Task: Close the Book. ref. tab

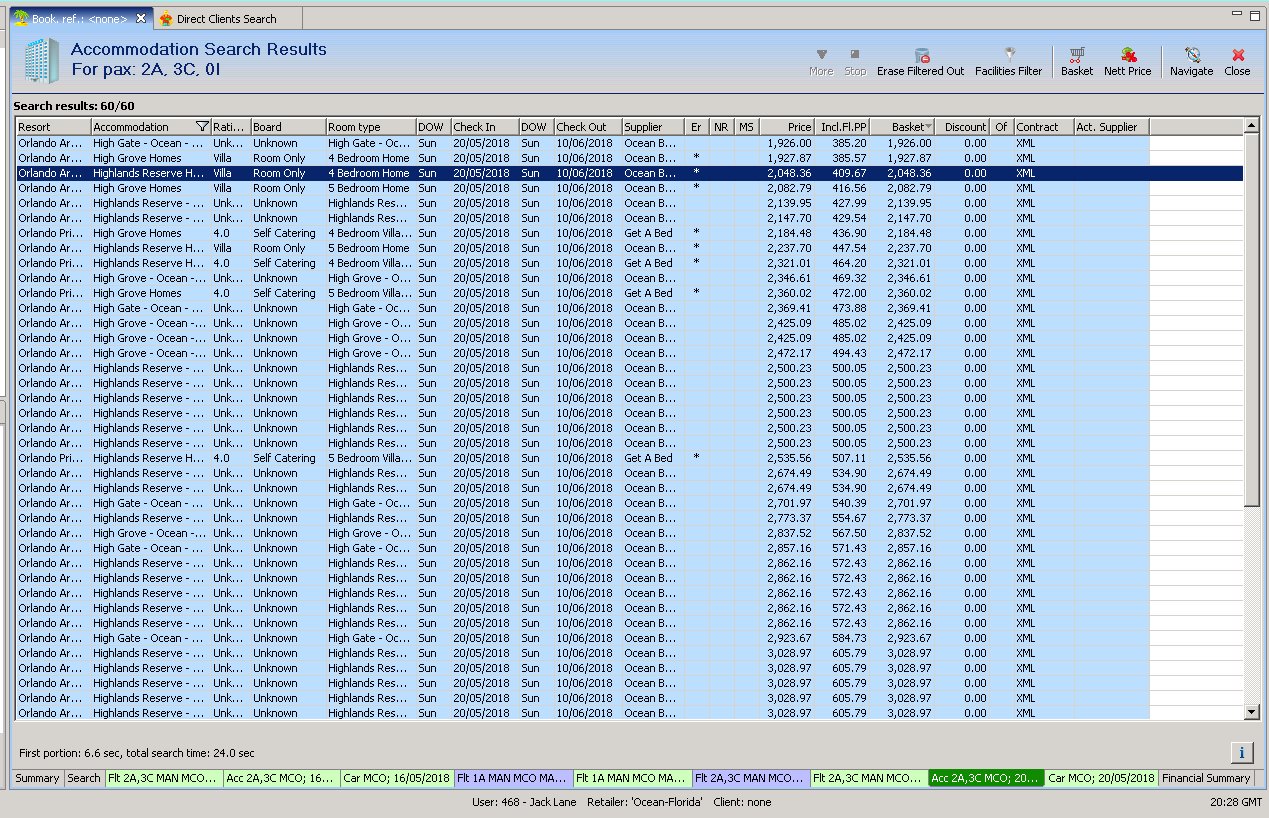Action: pyautogui.click(x=140, y=19)
